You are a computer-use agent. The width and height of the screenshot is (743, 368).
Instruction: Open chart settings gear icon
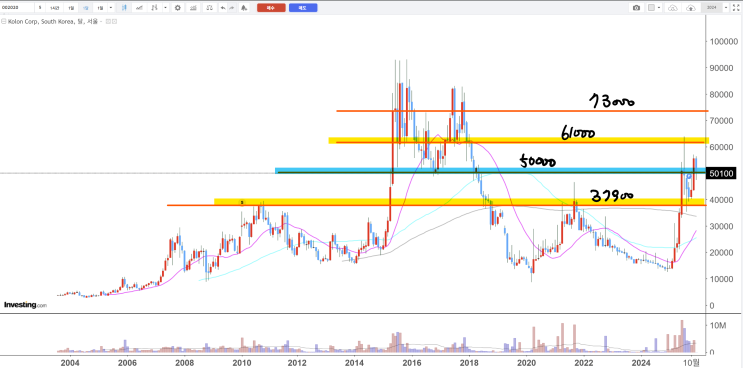(x=178, y=8)
